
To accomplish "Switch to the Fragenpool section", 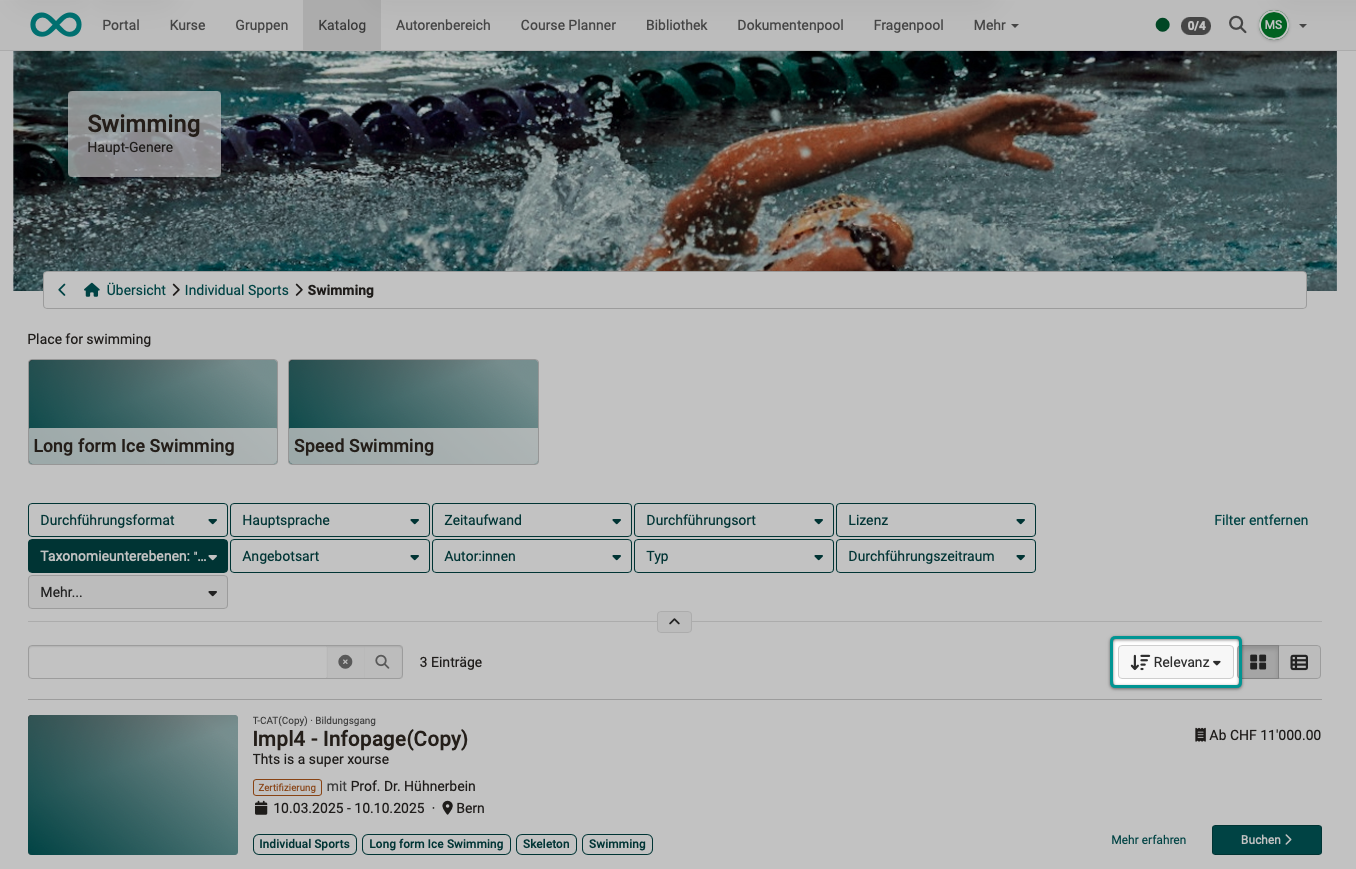I will [x=907, y=25].
